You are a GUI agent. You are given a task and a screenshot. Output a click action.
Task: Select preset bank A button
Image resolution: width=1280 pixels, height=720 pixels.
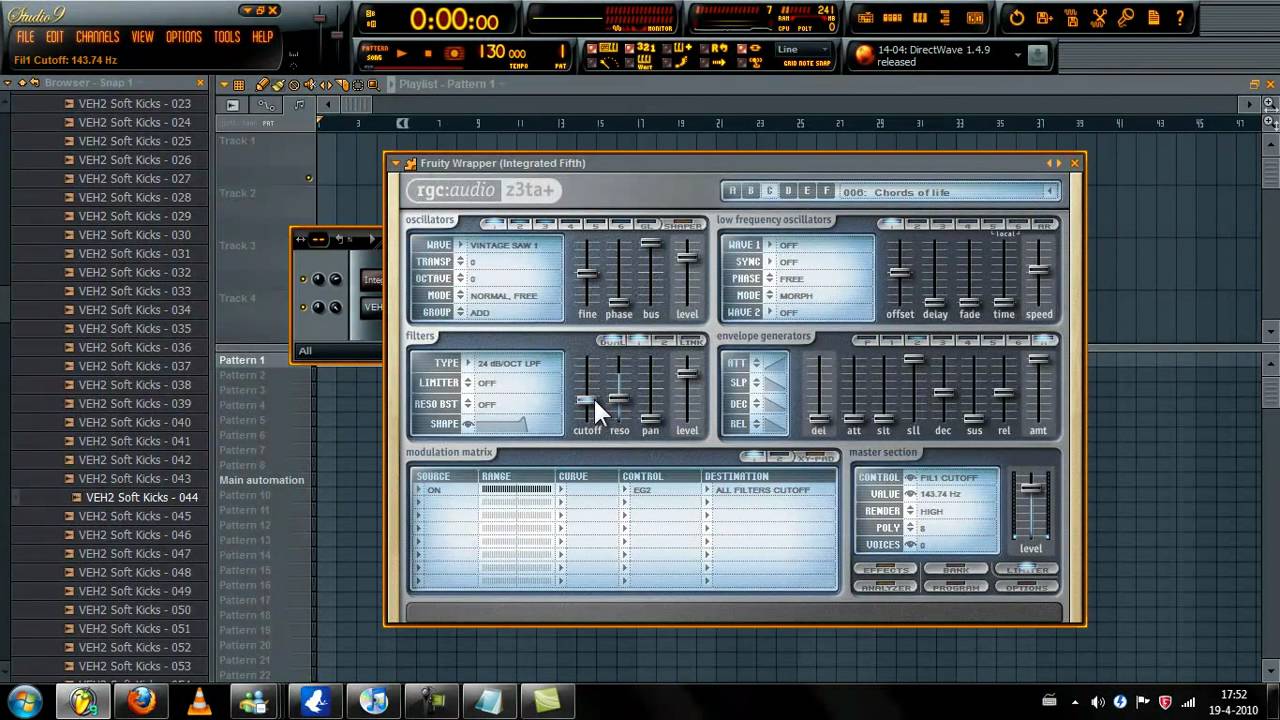click(x=732, y=191)
